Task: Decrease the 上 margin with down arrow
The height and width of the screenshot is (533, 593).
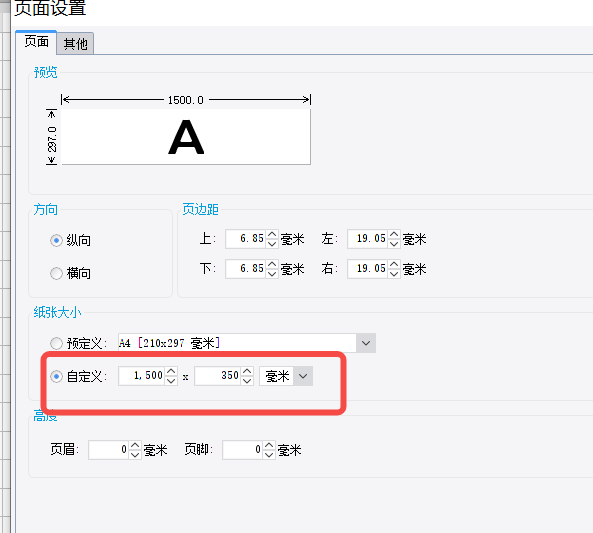Action: coord(272,244)
